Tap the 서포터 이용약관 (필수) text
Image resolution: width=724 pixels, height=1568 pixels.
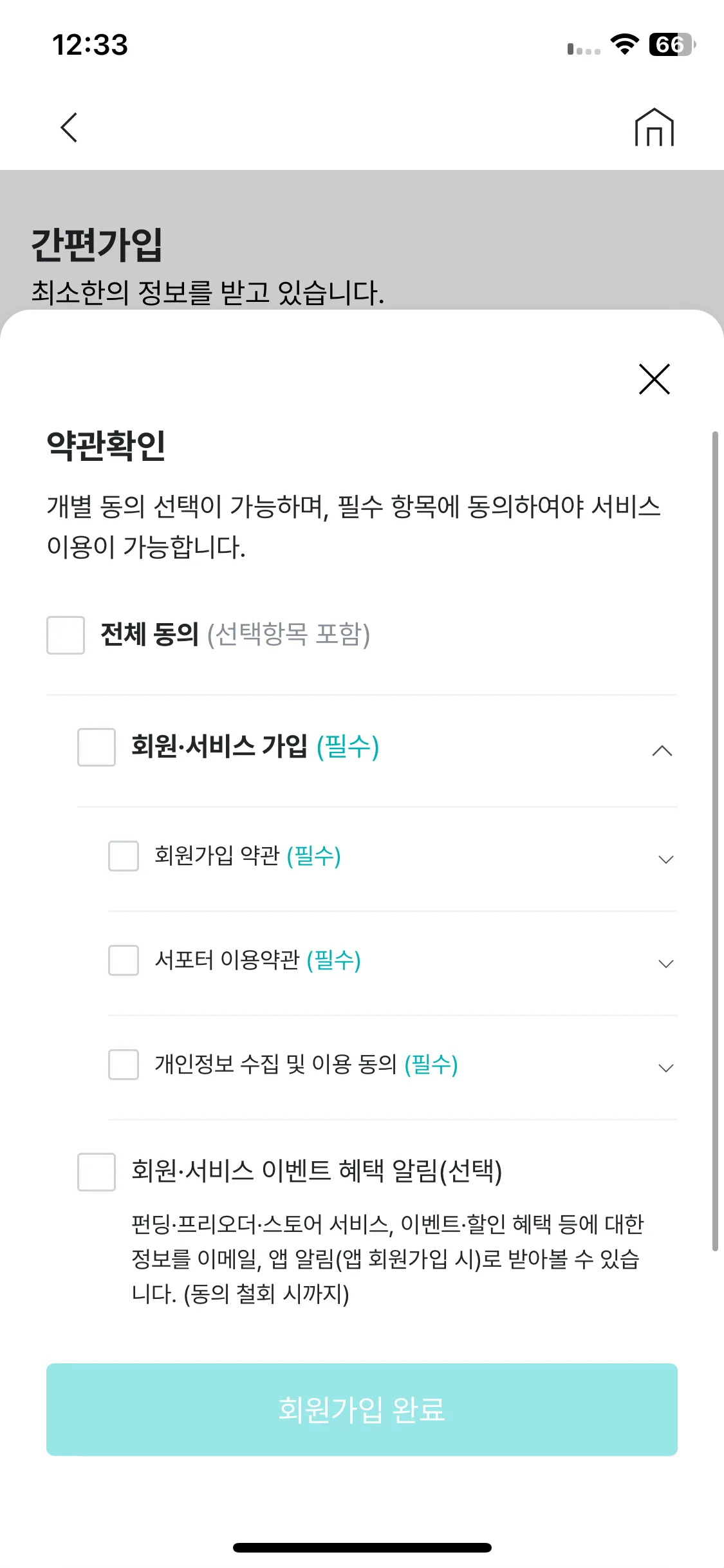[x=257, y=960]
